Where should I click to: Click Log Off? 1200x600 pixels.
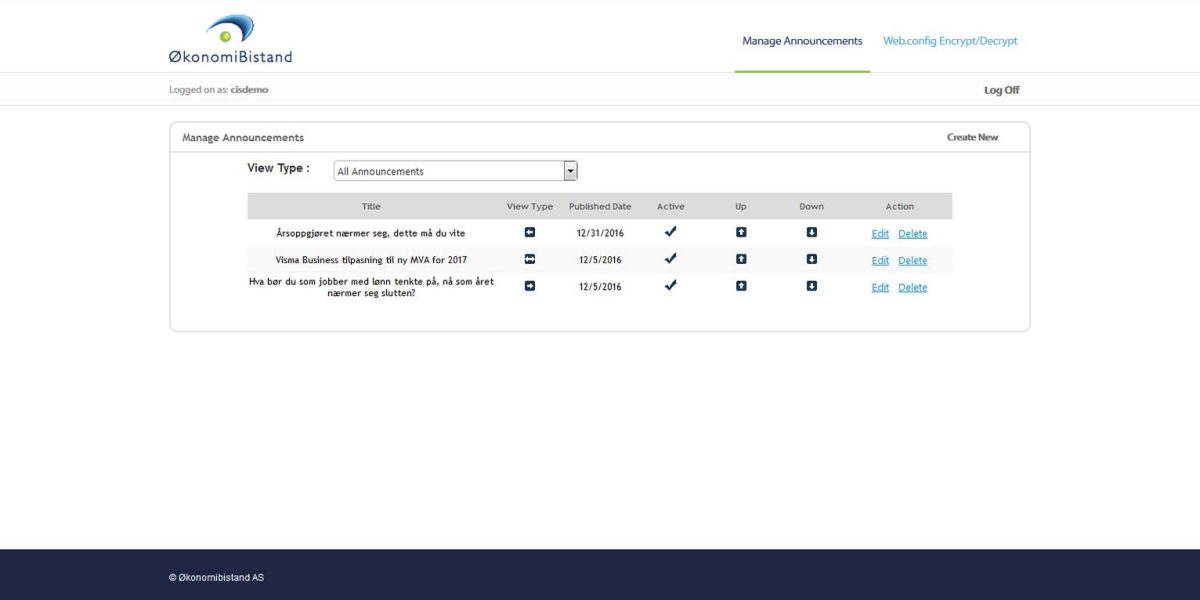(x=1001, y=89)
